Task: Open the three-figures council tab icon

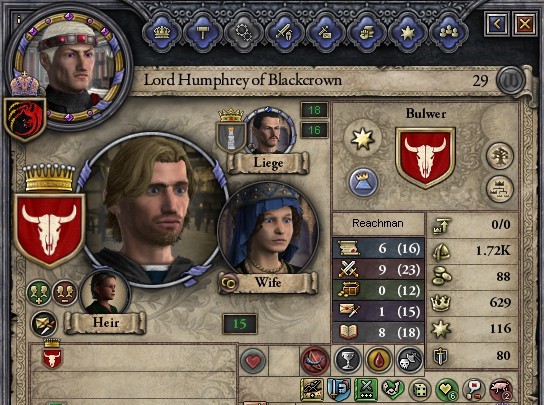Action: (448, 33)
